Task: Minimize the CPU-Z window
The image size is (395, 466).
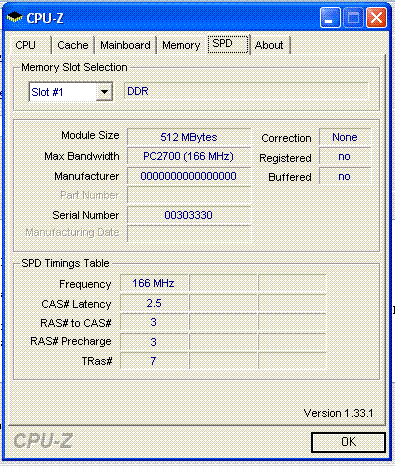Action: pyautogui.click(x=330, y=18)
